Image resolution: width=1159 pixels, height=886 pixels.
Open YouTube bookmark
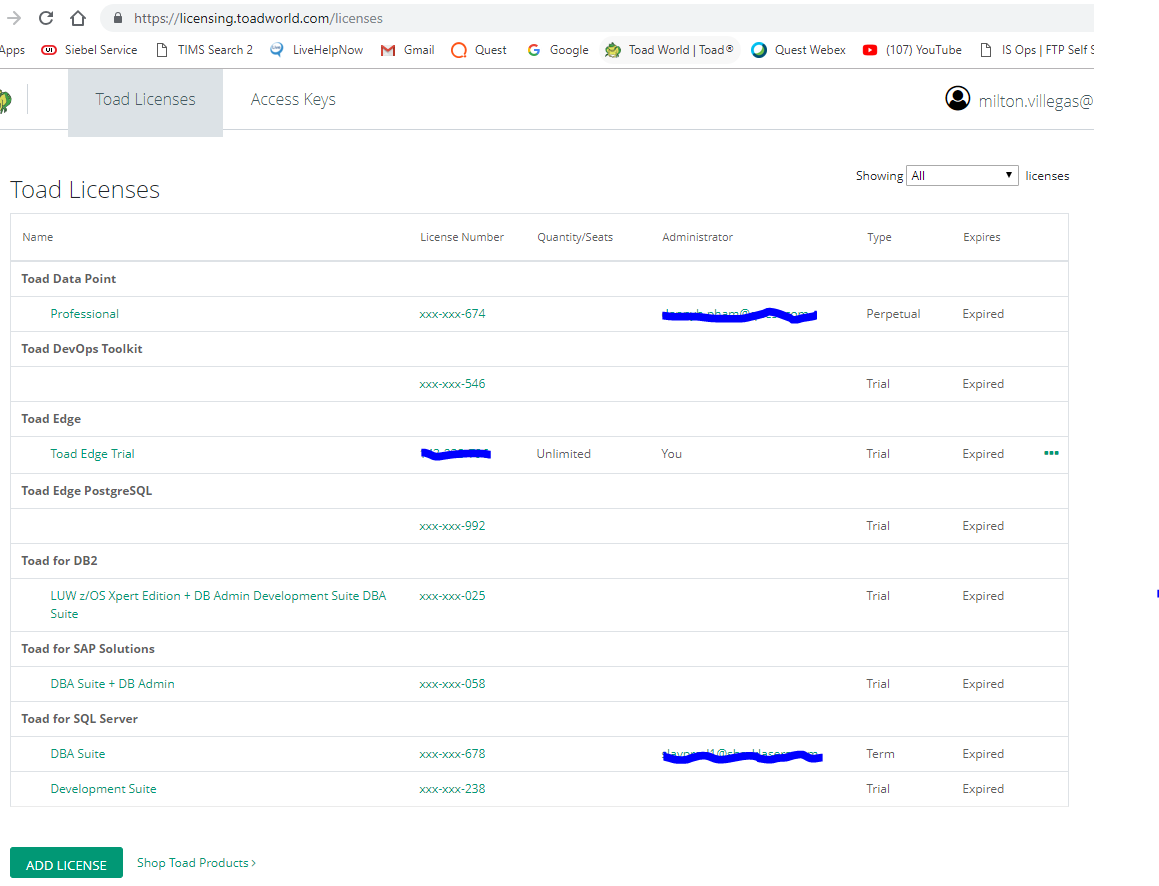coord(912,50)
